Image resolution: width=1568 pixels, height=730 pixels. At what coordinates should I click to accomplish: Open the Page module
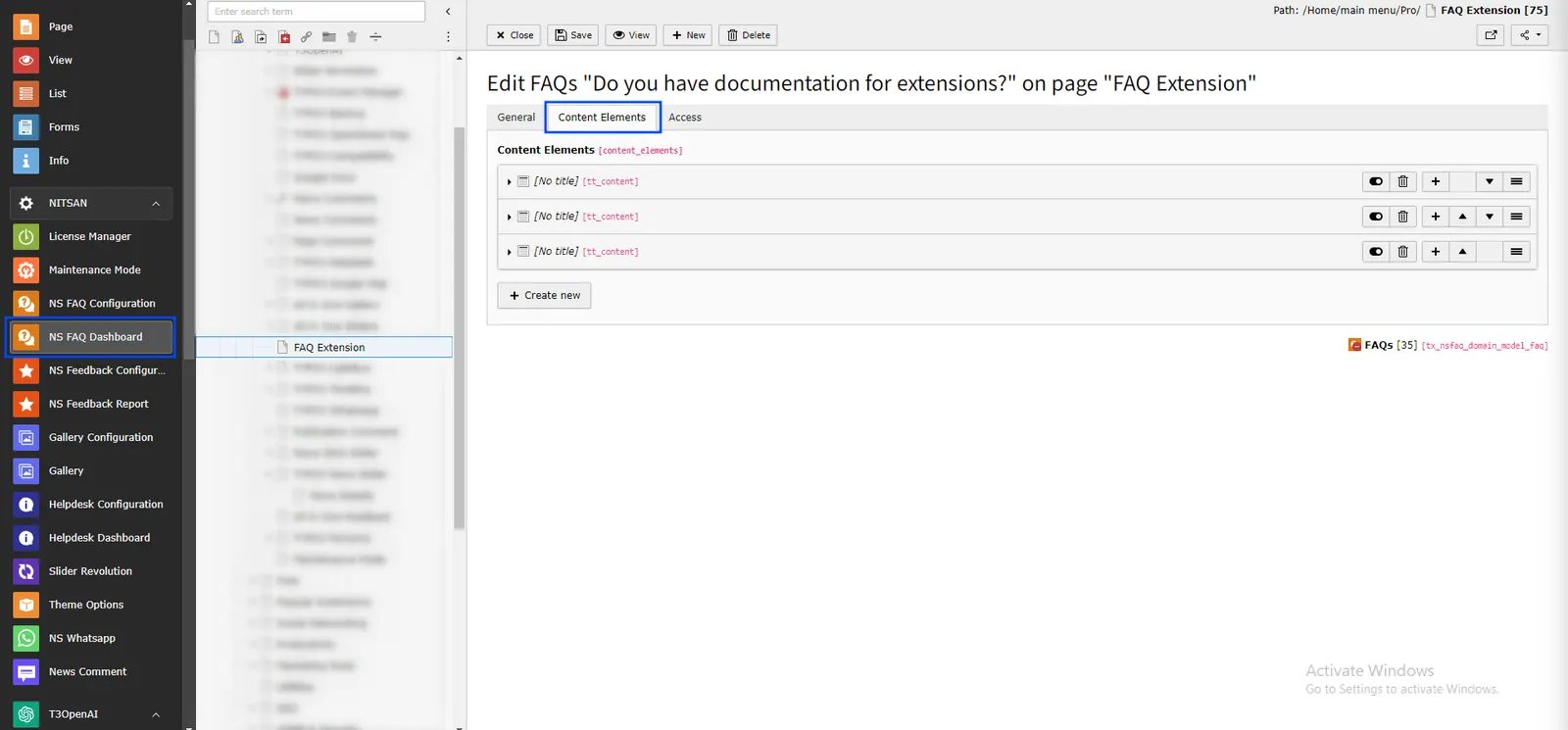point(90,26)
